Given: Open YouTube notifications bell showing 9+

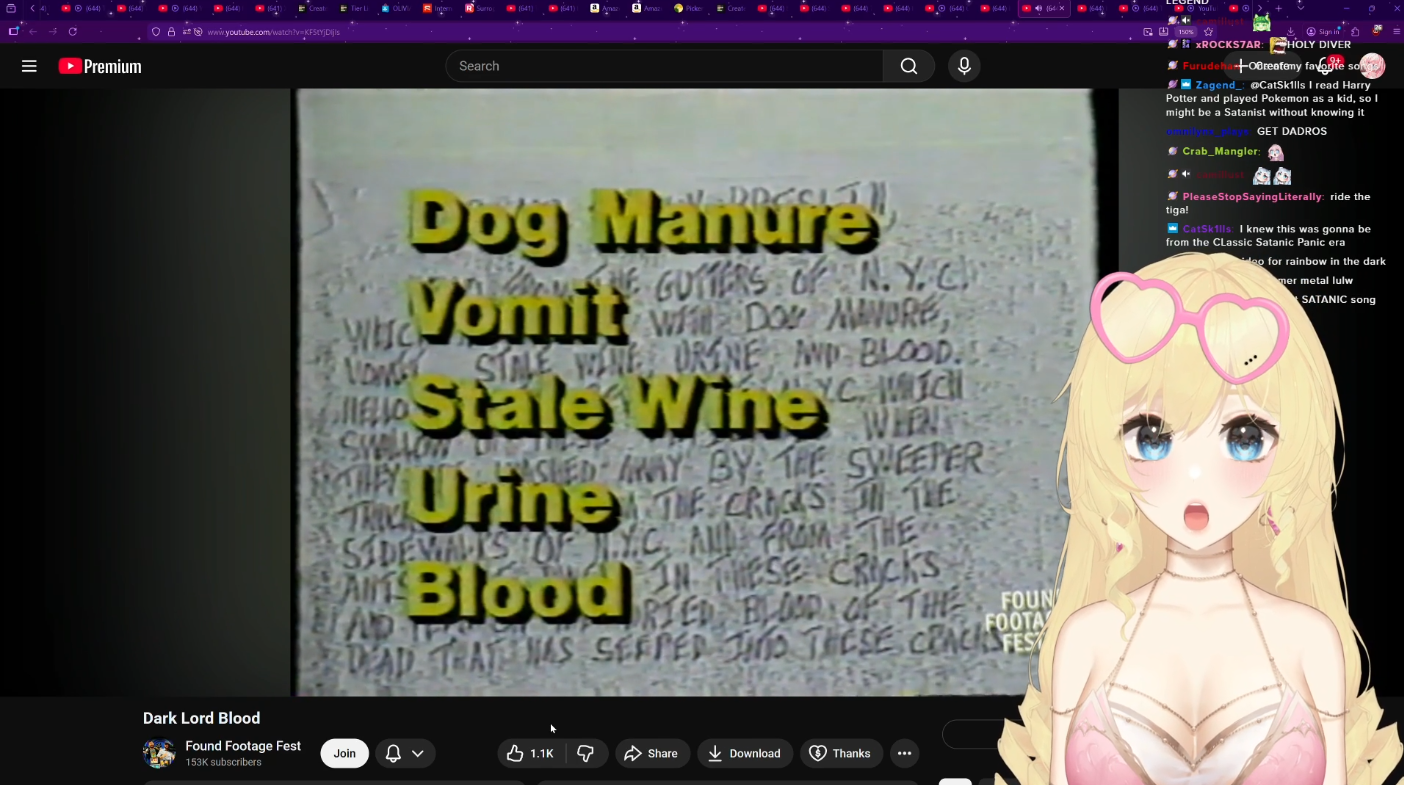Looking at the screenshot, I should point(1327,66).
